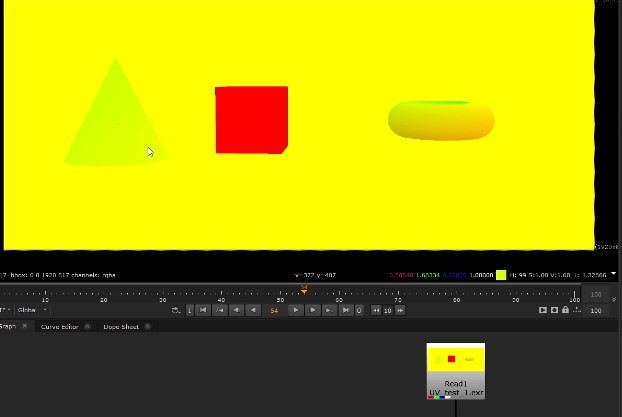
Task: Go to the next keyframe
Action: (x=328, y=310)
